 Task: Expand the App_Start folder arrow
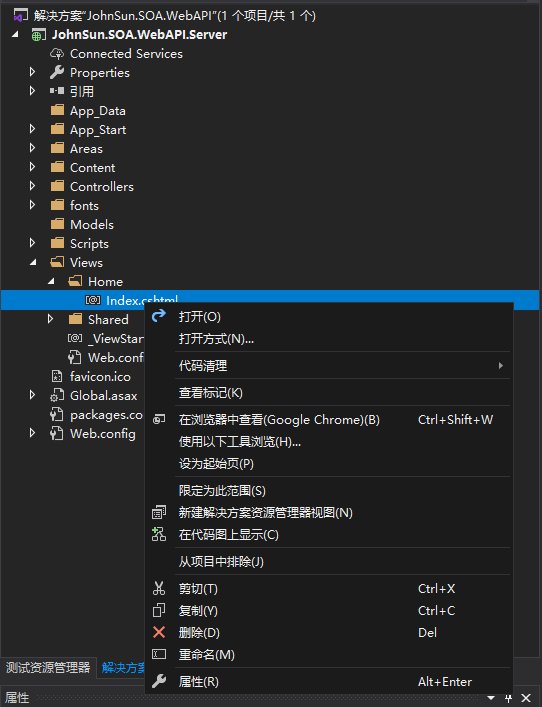32,129
